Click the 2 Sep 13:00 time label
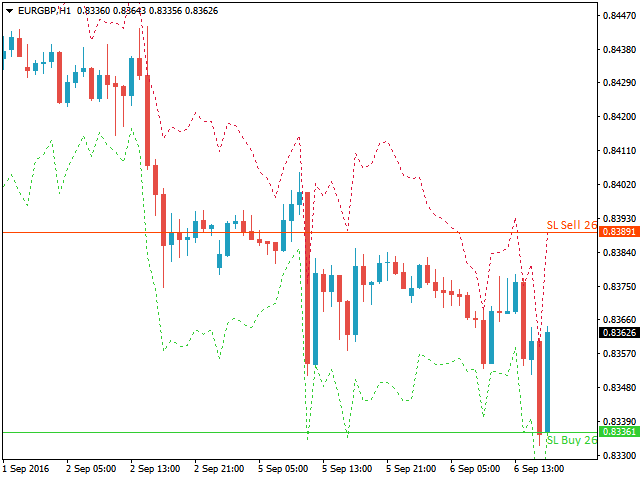640x480 pixels. (155, 469)
